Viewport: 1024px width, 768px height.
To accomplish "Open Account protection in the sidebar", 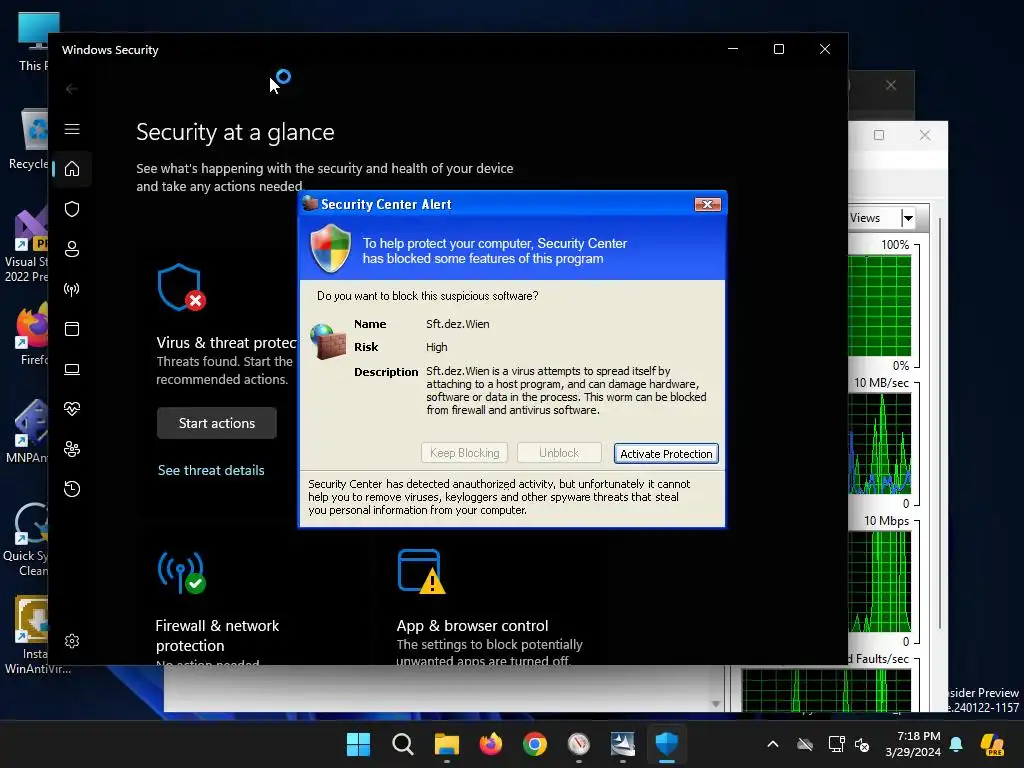I will click(x=72, y=249).
